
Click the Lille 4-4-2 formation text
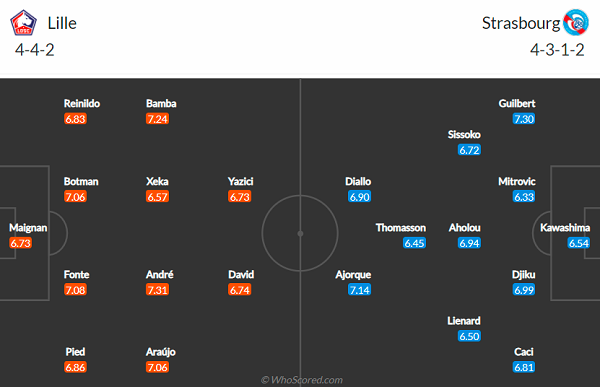[x=34, y=50]
